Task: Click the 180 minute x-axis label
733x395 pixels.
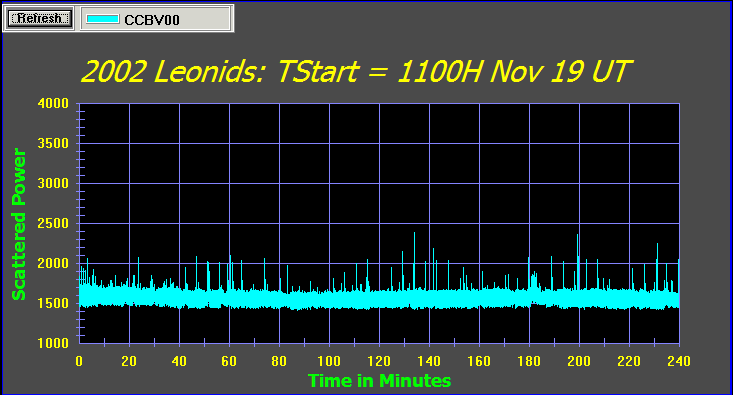Action: (x=529, y=361)
